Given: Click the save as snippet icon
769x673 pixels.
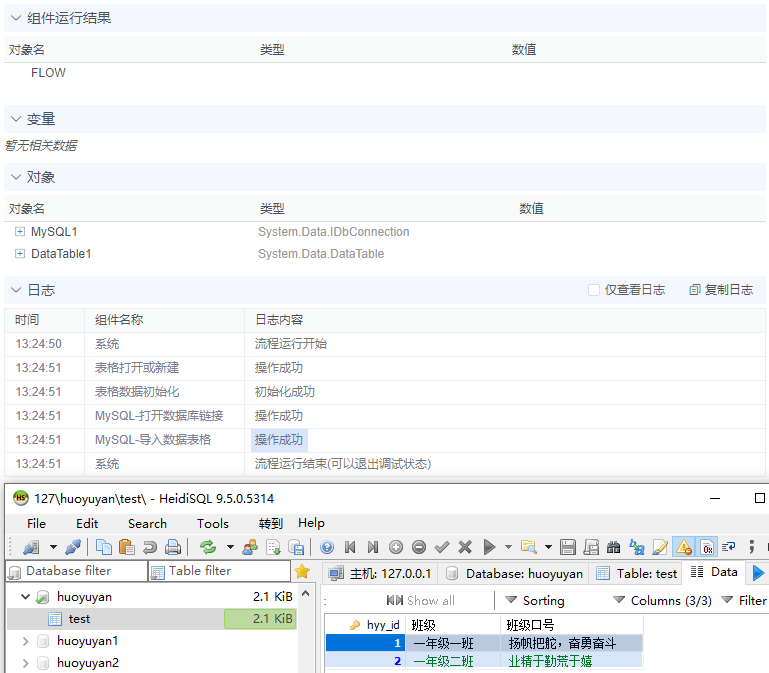Looking at the screenshot, I should click(590, 547).
